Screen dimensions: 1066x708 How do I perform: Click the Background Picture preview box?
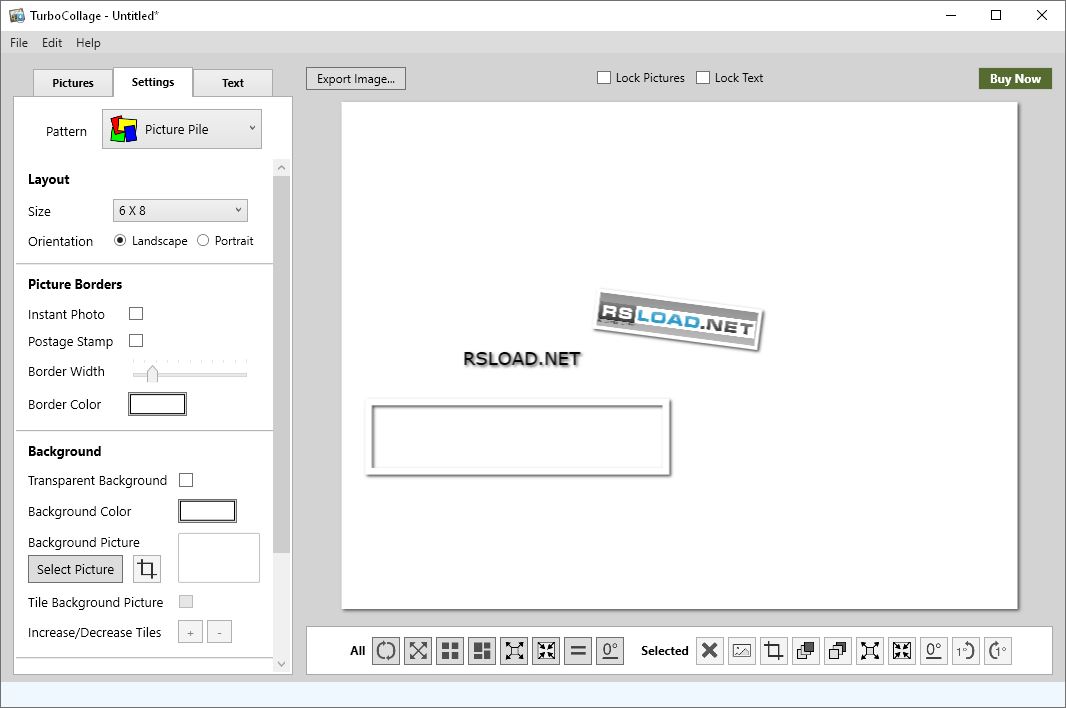click(x=219, y=558)
